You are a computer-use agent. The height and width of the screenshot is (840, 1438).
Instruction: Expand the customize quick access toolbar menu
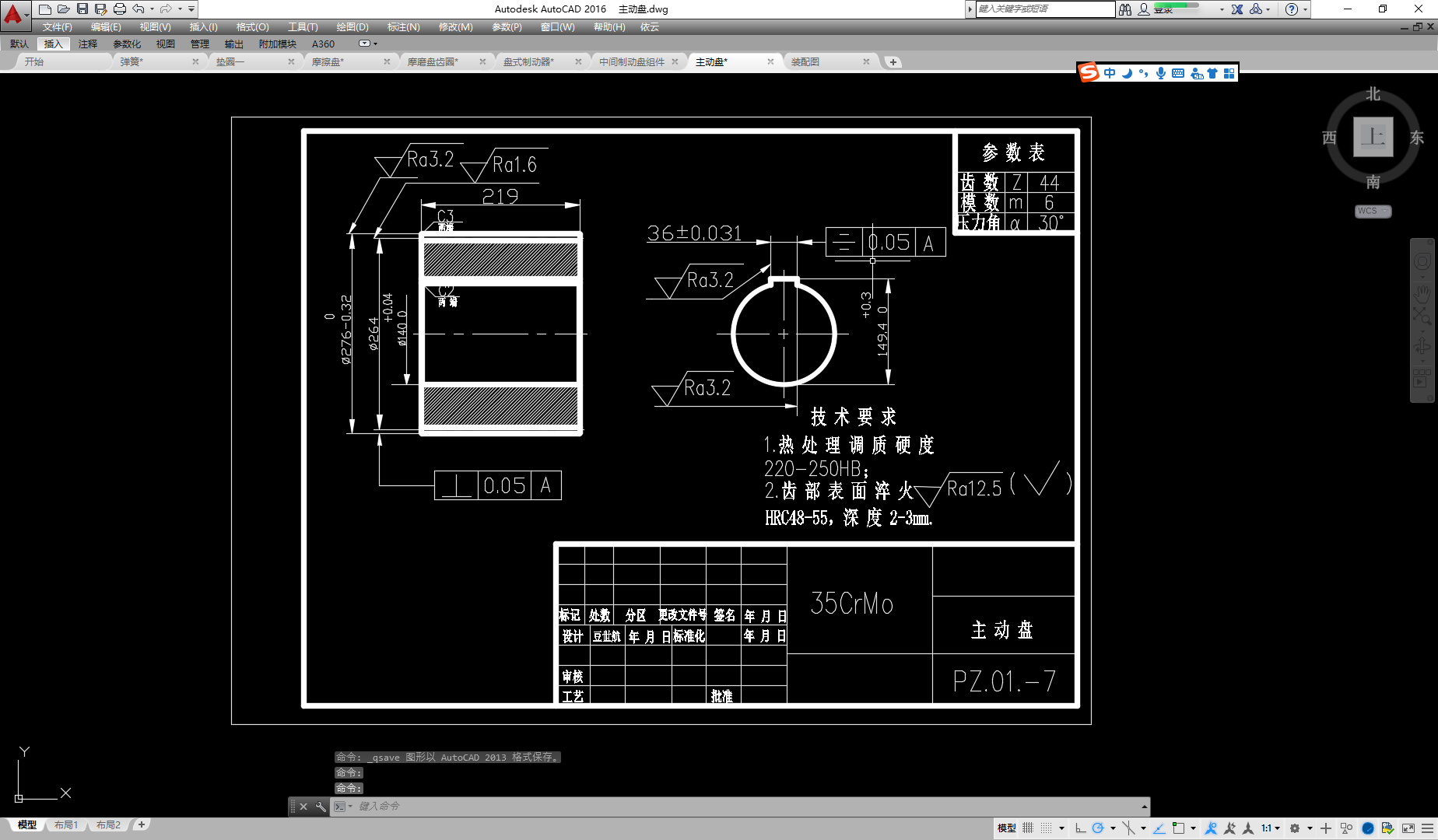click(x=191, y=9)
